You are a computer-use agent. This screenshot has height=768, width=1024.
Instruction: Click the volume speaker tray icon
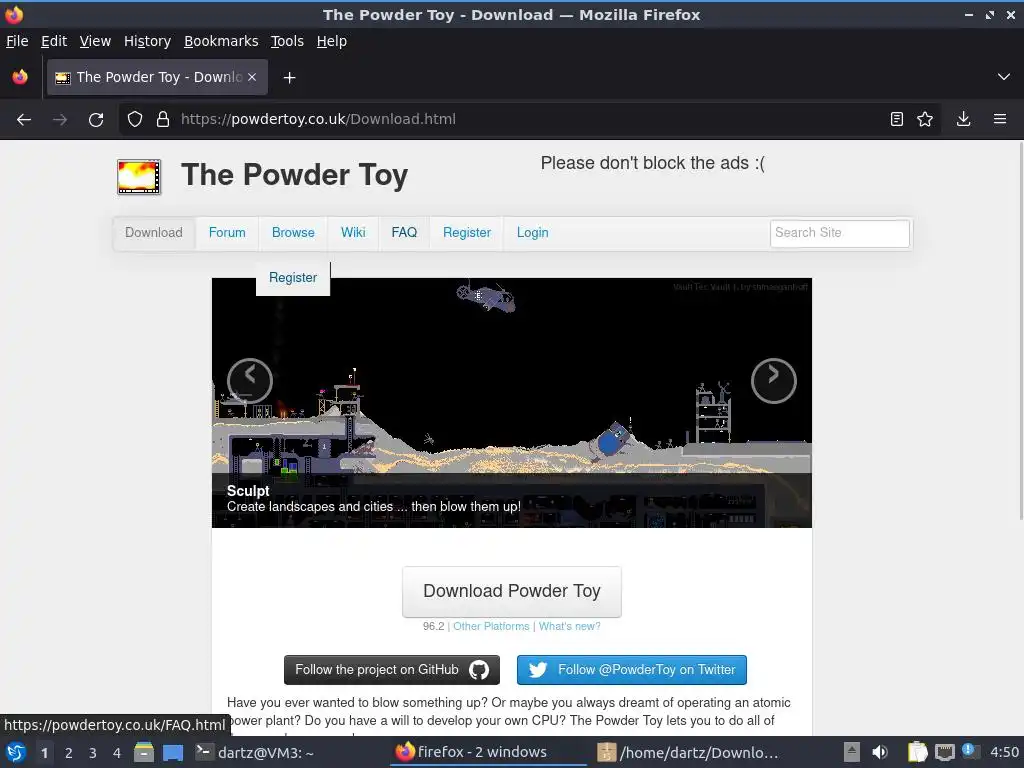click(x=880, y=752)
